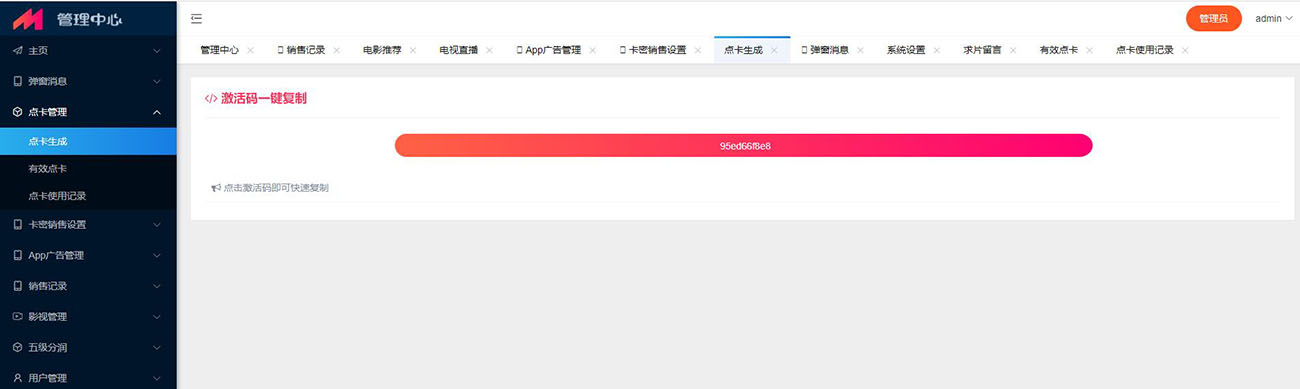
Task: Click the 激活码一键复制 heading text
Action: coord(264,99)
